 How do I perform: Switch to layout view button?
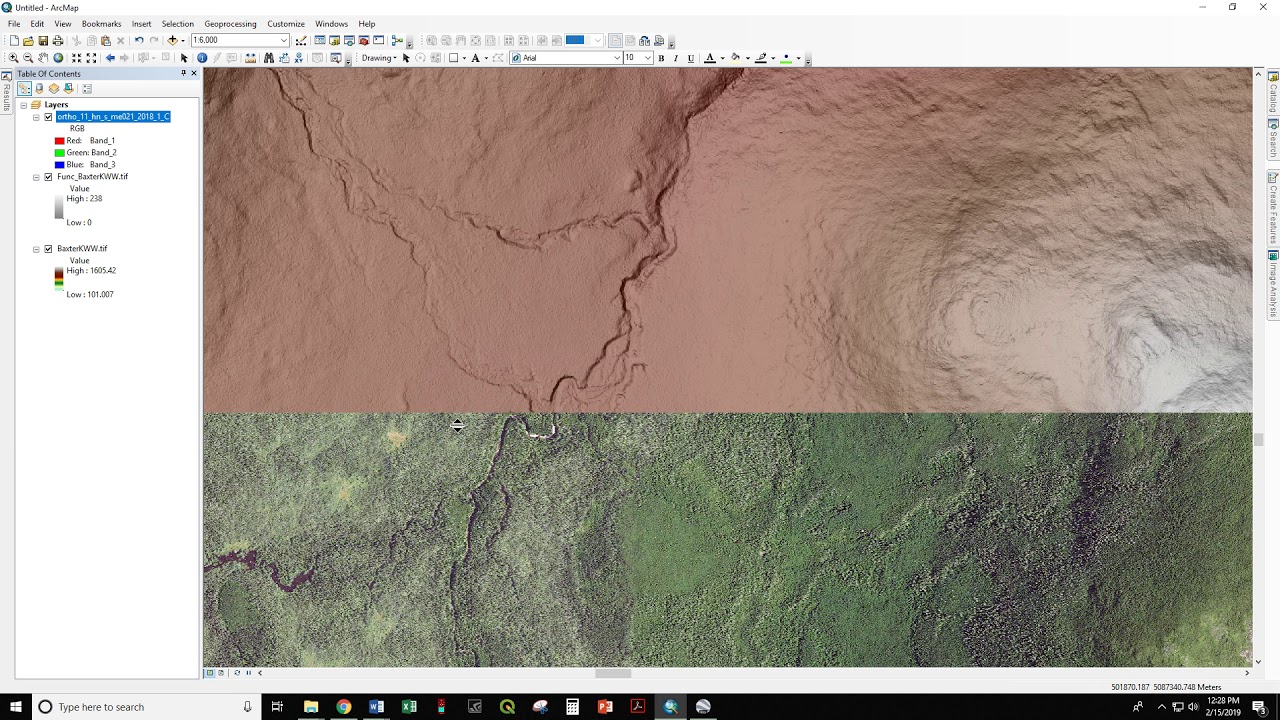221,673
